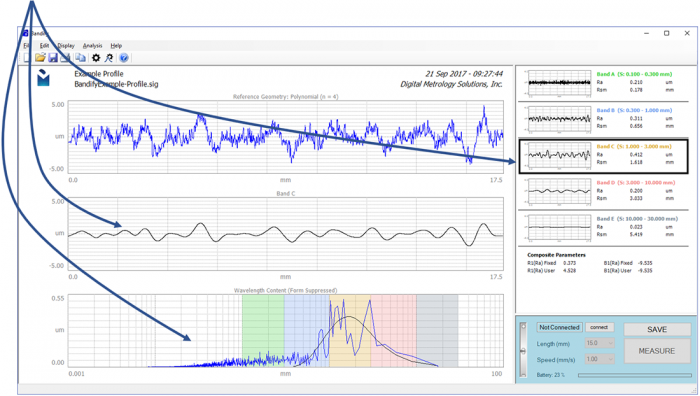
Task: Click the Band B Rsm value 0.656
Action: coord(636,126)
